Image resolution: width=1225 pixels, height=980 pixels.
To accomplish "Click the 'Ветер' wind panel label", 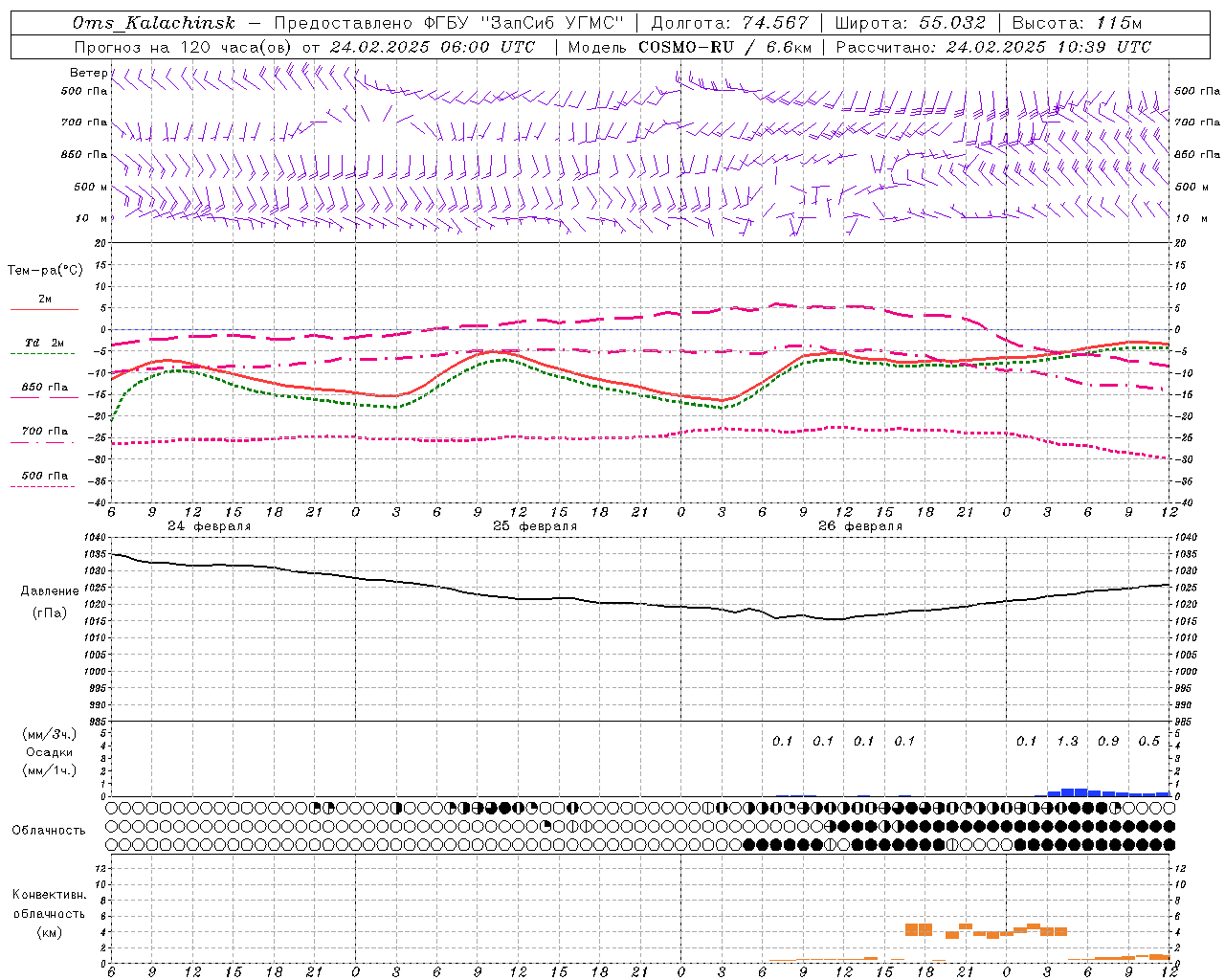I will coord(88,73).
